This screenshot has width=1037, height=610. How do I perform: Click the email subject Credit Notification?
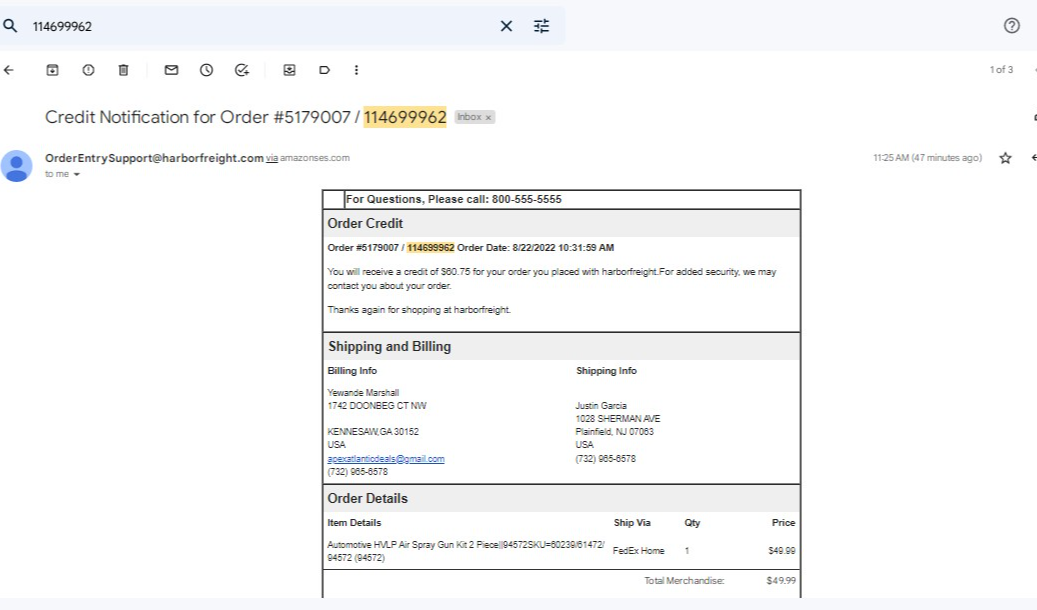point(245,117)
